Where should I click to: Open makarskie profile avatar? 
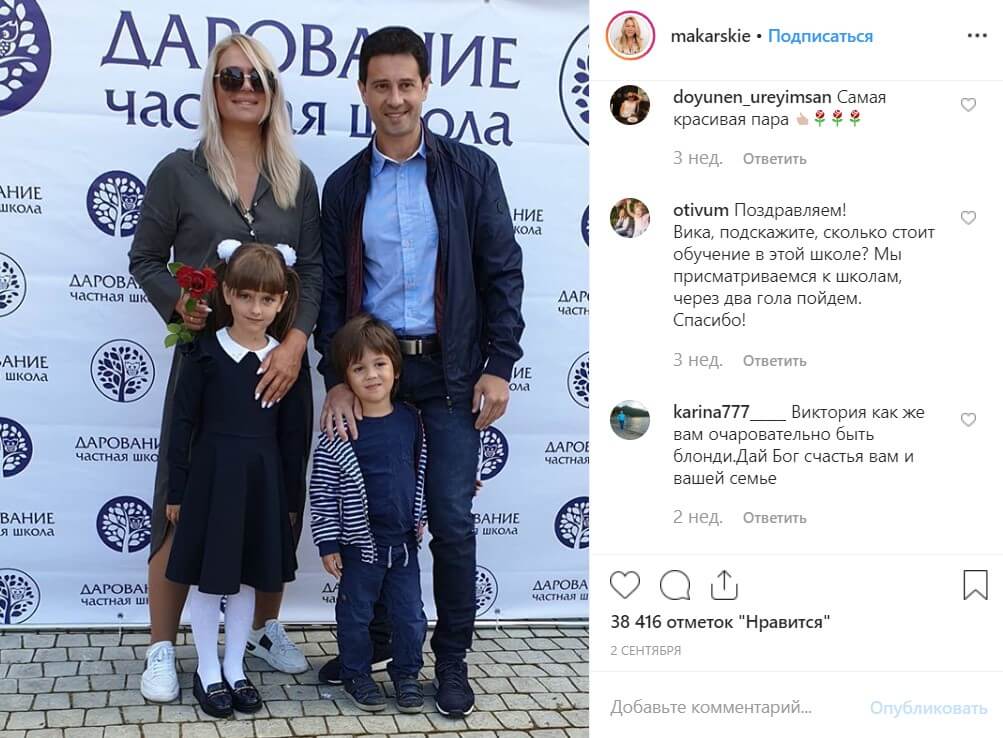click(629, 36)
